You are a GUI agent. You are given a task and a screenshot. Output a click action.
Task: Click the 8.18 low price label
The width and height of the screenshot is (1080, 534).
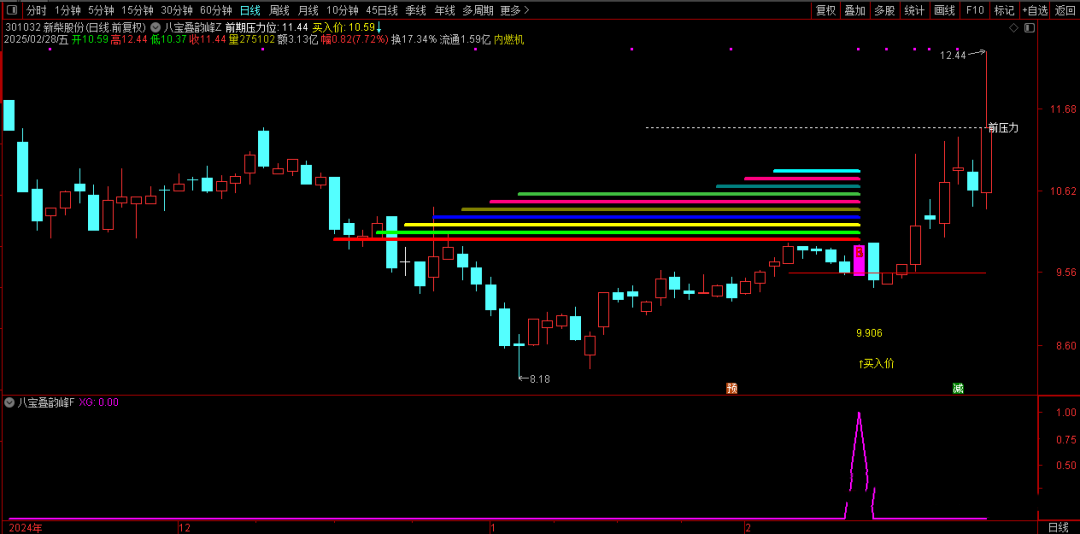tap(540, 378)
